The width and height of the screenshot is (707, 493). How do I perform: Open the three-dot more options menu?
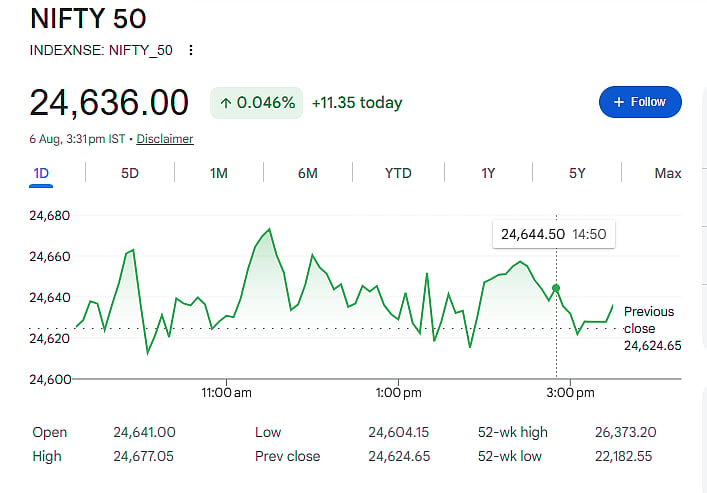point(191,50)
